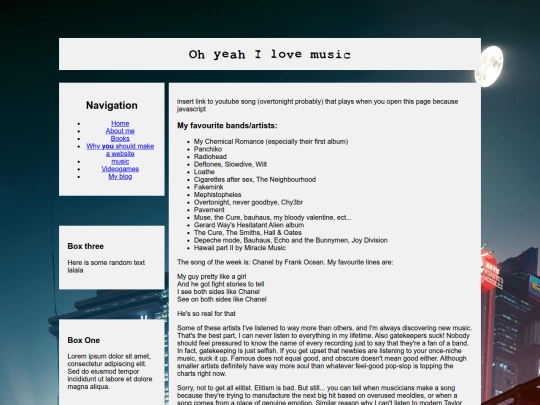The image size is (540, 405).
Task: Click the Pavement list item
Action: coord(209,210)
